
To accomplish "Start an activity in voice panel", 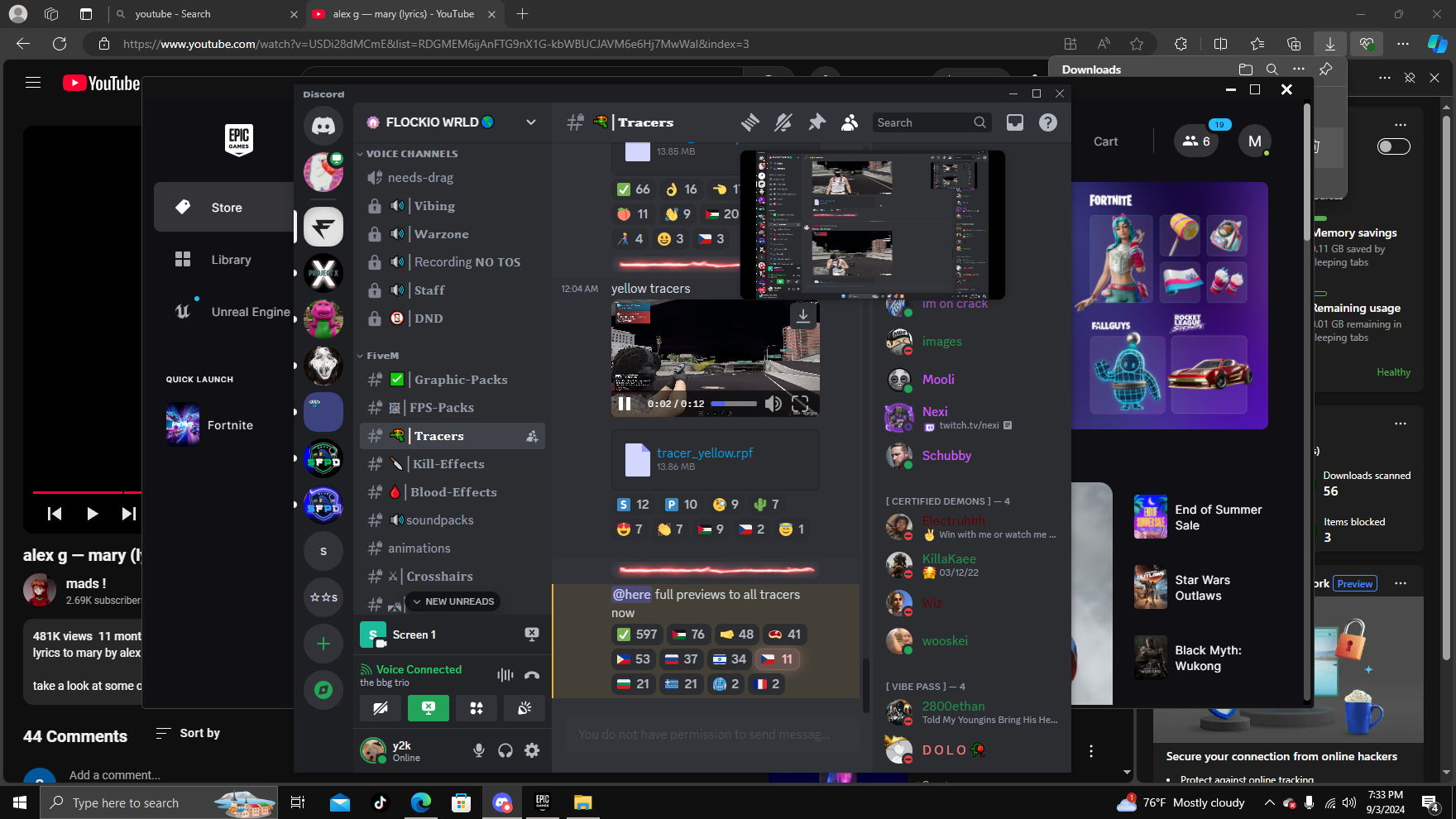I will coord(477,708).
